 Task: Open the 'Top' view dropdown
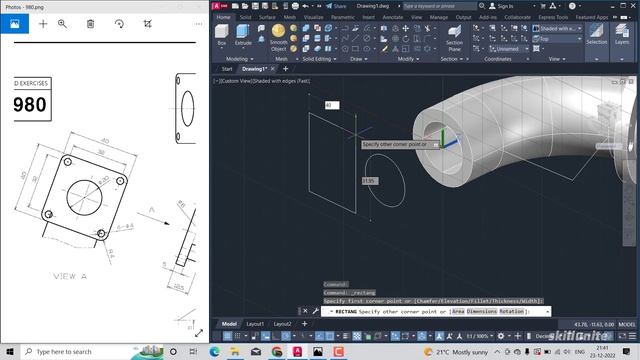click(x=557, y=39)
